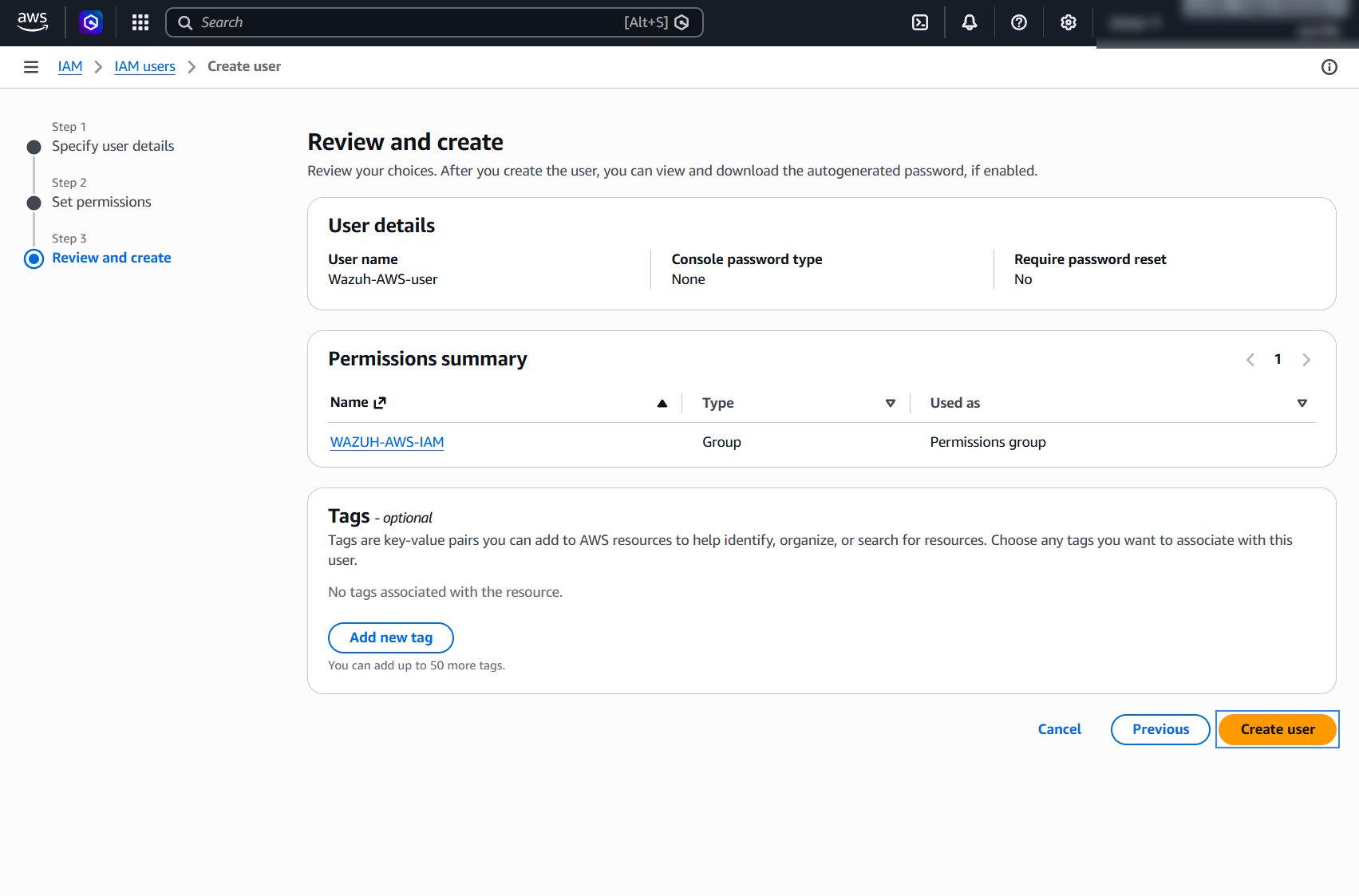Click the Permissions group cell
Image resolution: width=1359 pixels, height=896 pixels.
(988, 442)
